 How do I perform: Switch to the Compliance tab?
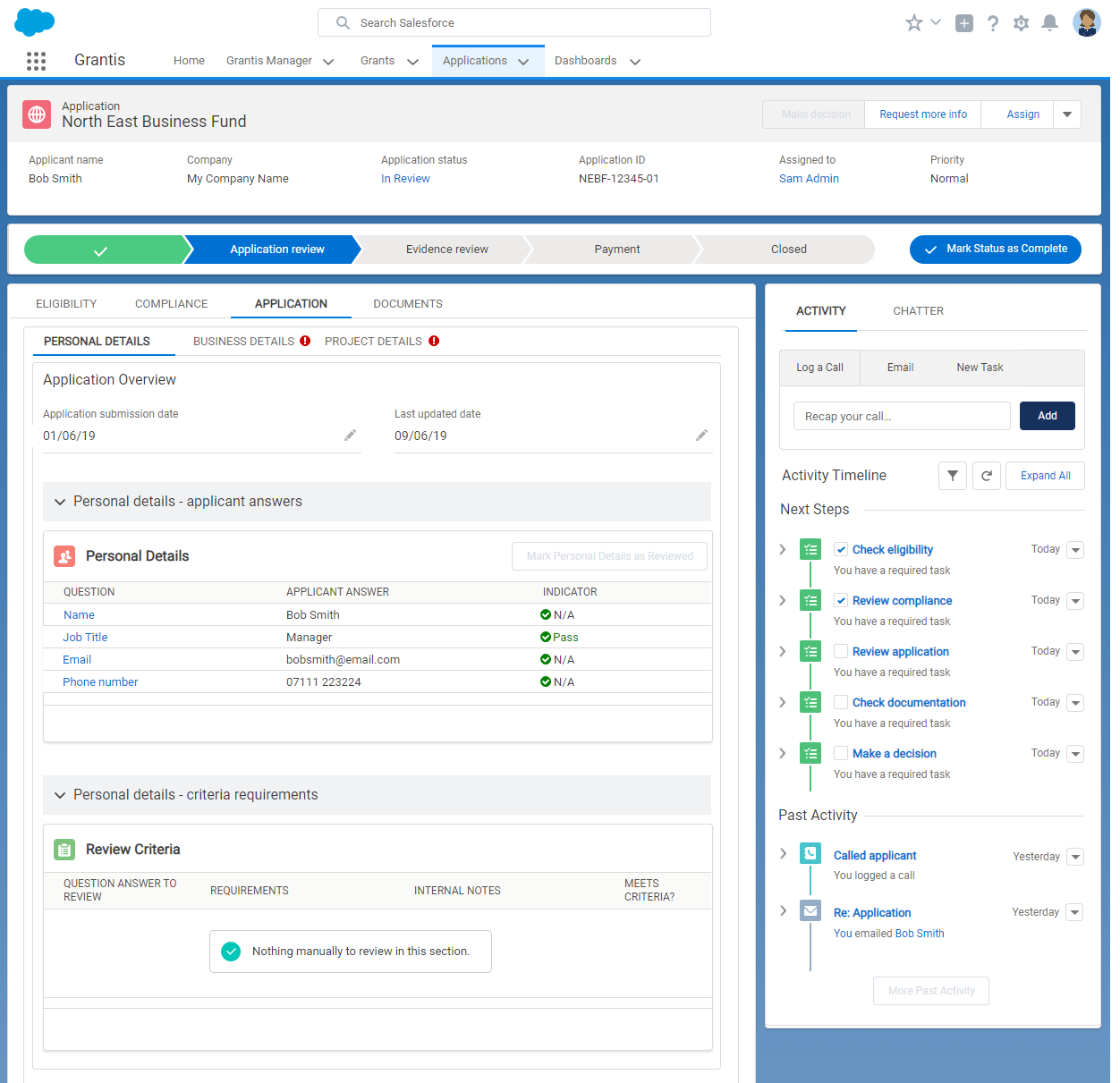[x=172, y=304]
